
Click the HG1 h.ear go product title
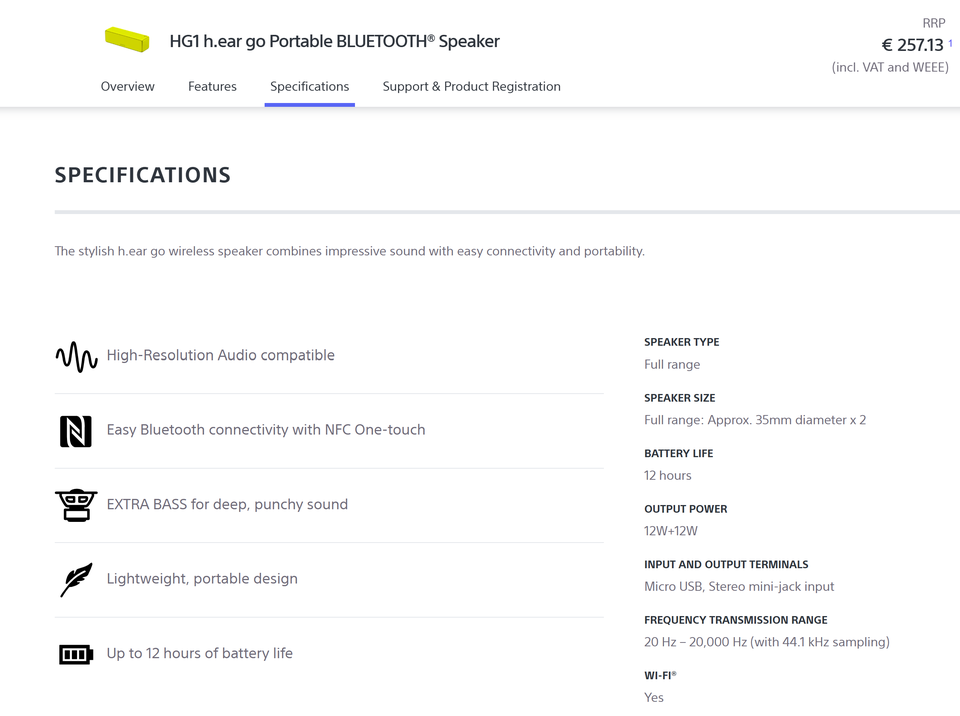click(x=334, y=41)
